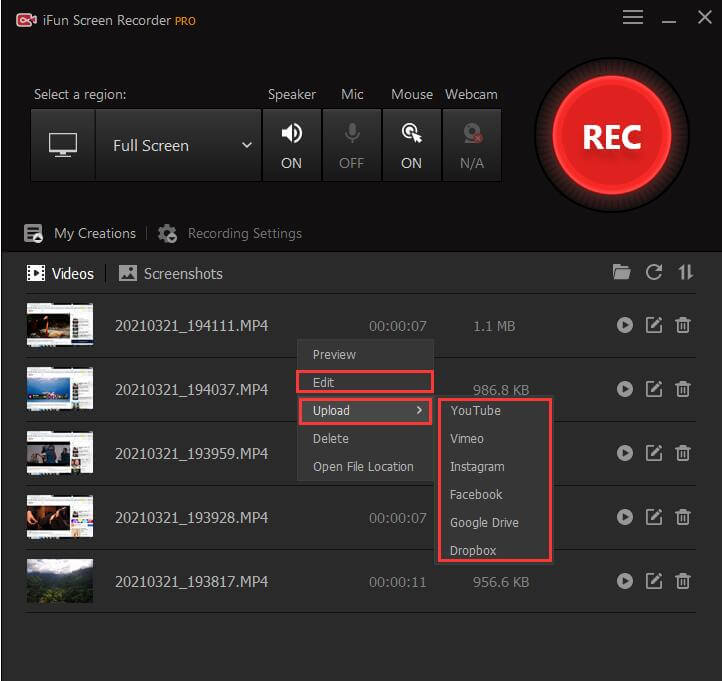Play 20210321_193817.MP4
This screenshot has height=681, width=722.
click(624, 581)
